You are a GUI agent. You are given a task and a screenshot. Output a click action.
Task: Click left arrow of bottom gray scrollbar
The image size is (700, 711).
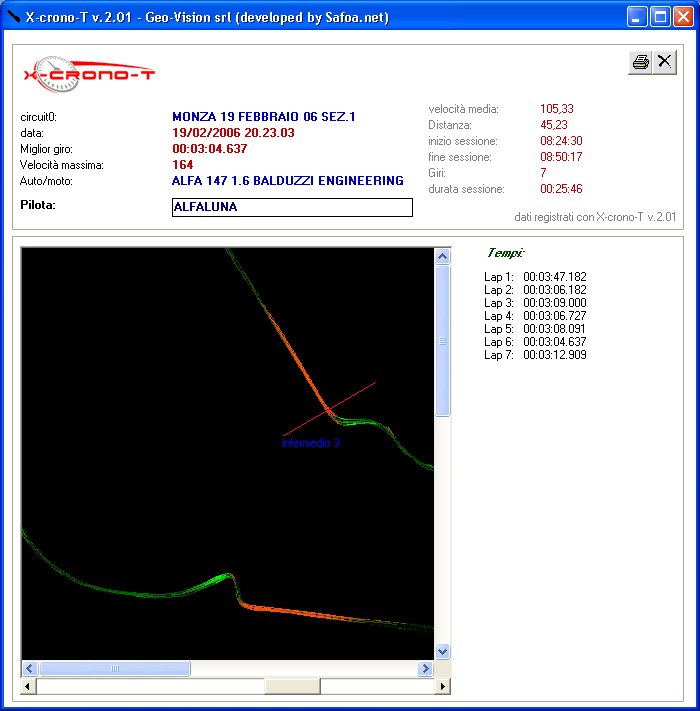click(x=29, y=687)
